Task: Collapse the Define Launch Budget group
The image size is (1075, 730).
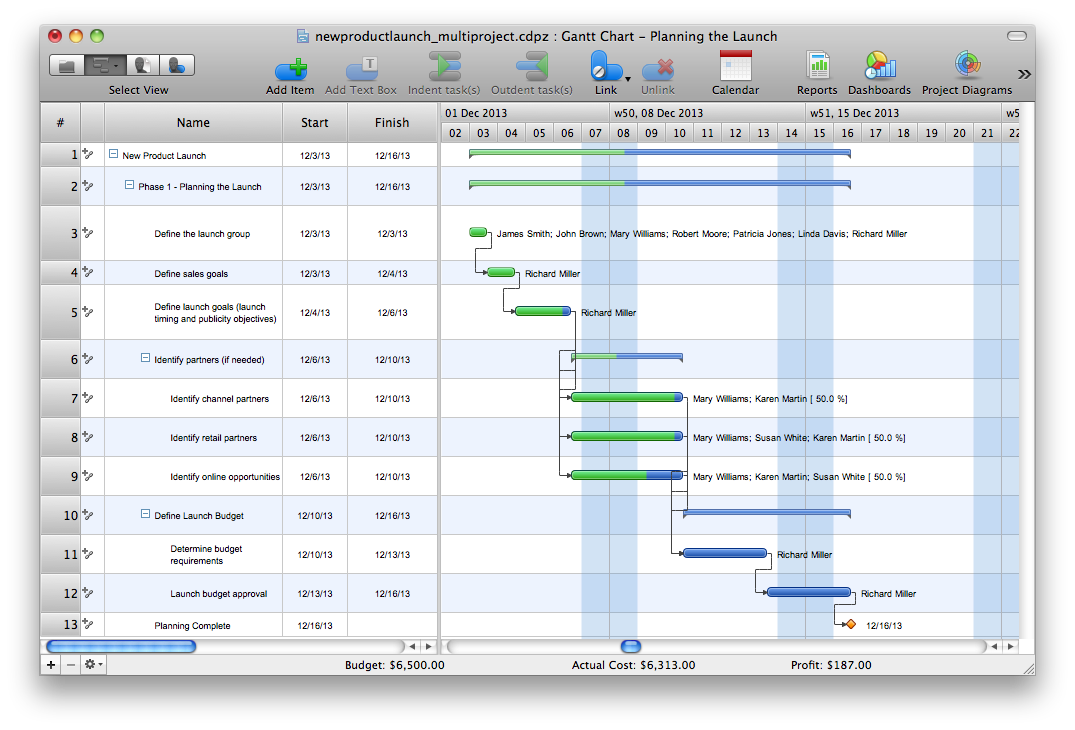Action: tap(145, 515)
